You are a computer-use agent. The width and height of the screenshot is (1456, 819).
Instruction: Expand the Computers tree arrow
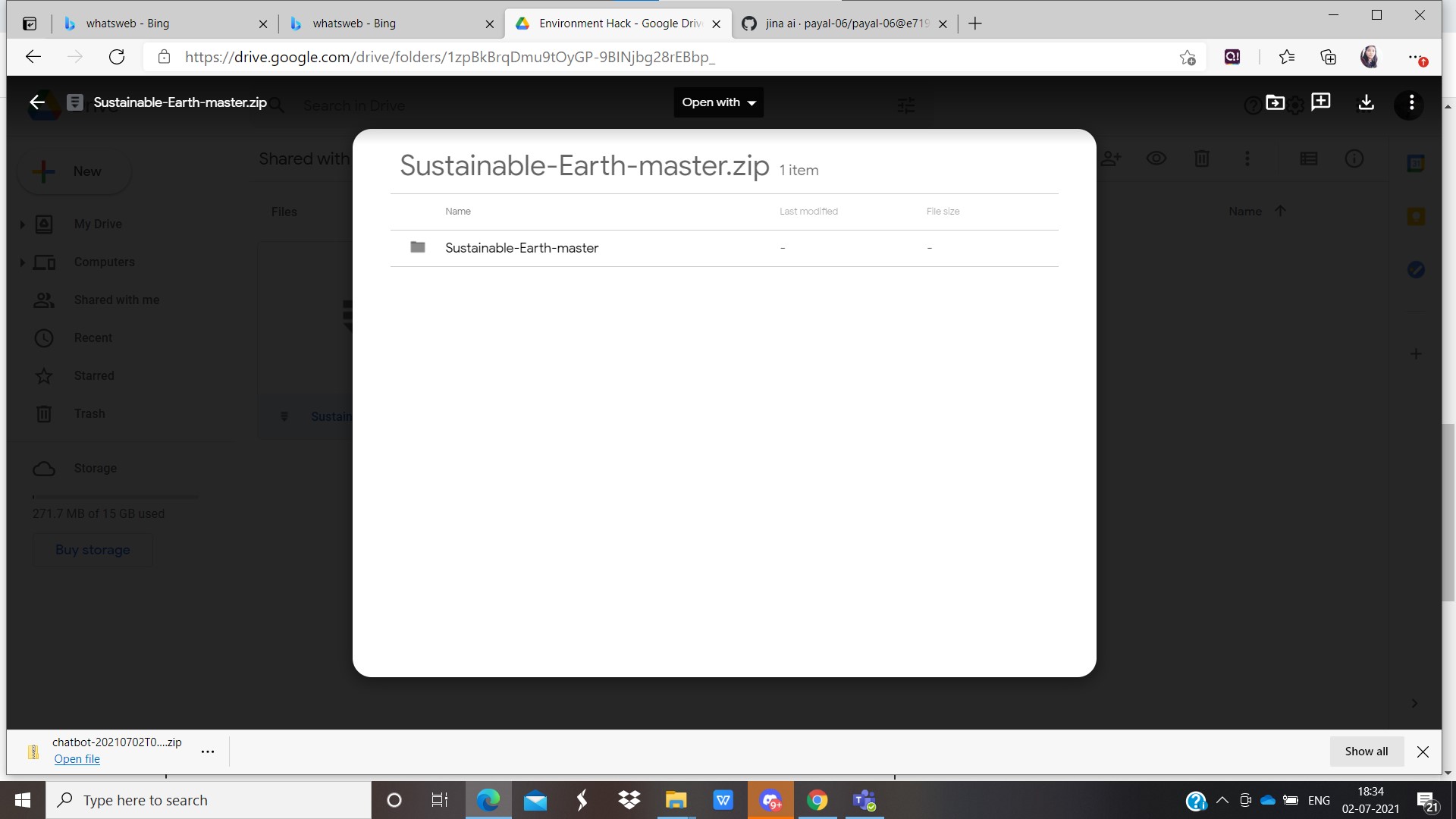pos(22,262)
